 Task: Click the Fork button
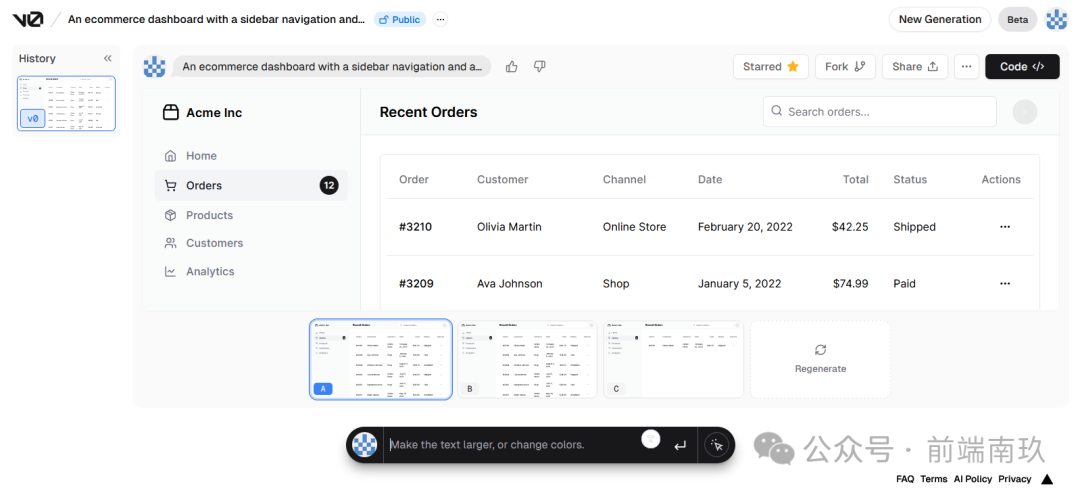tap(845, 67)
